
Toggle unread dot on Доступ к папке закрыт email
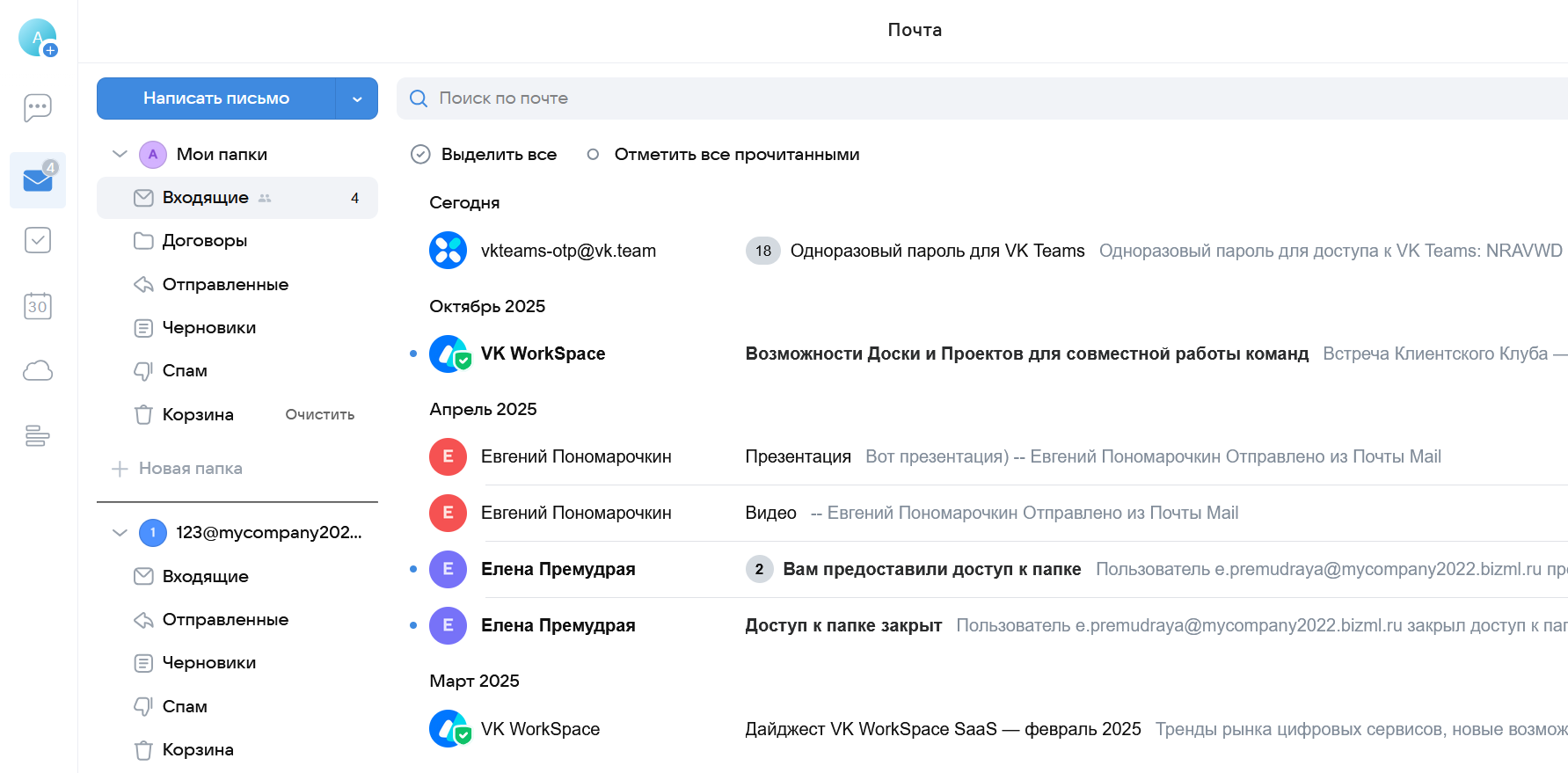(x=413, y=625)
